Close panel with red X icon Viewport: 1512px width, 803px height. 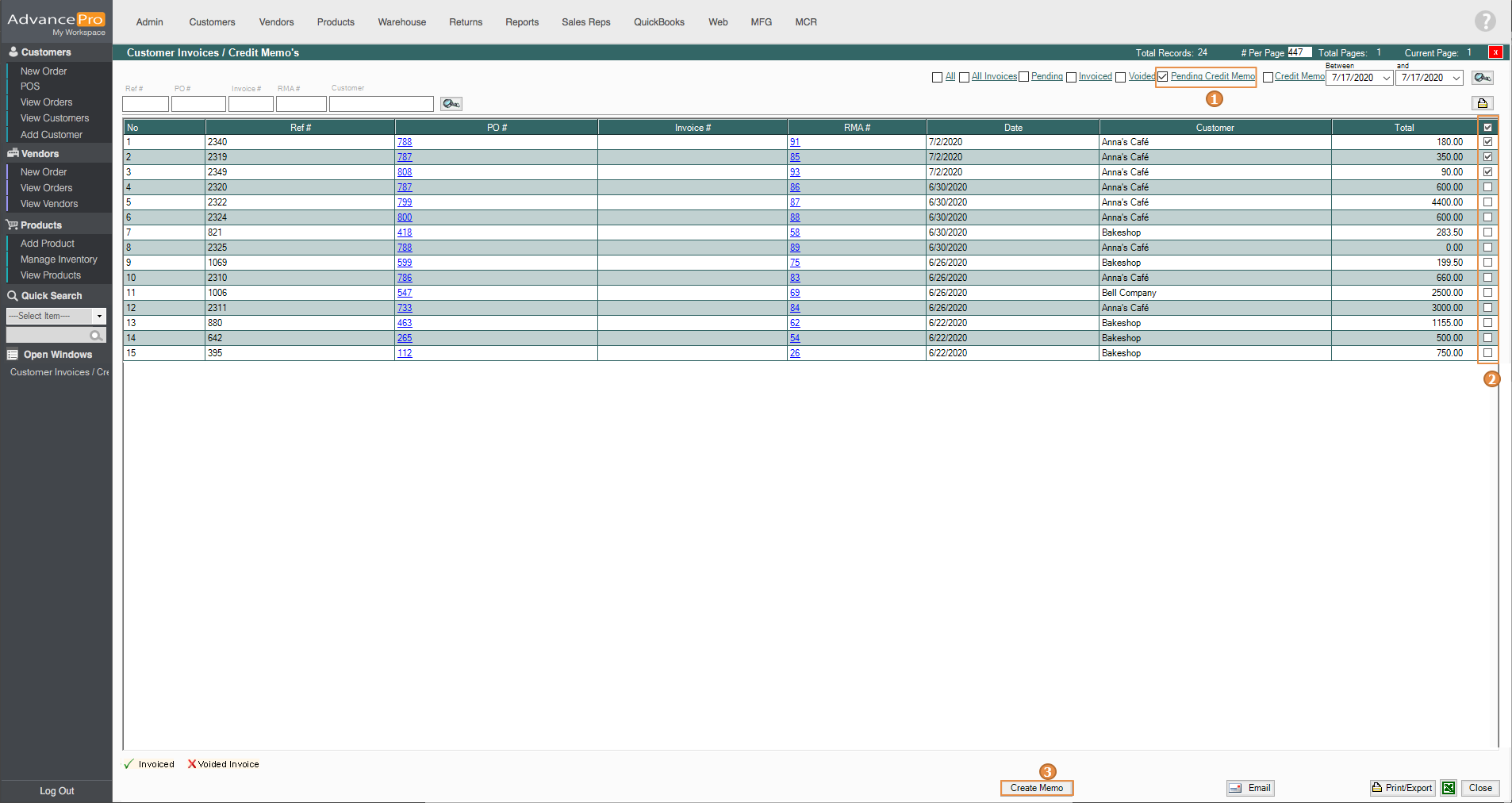pyautogui.click(x=1495, y=52)
